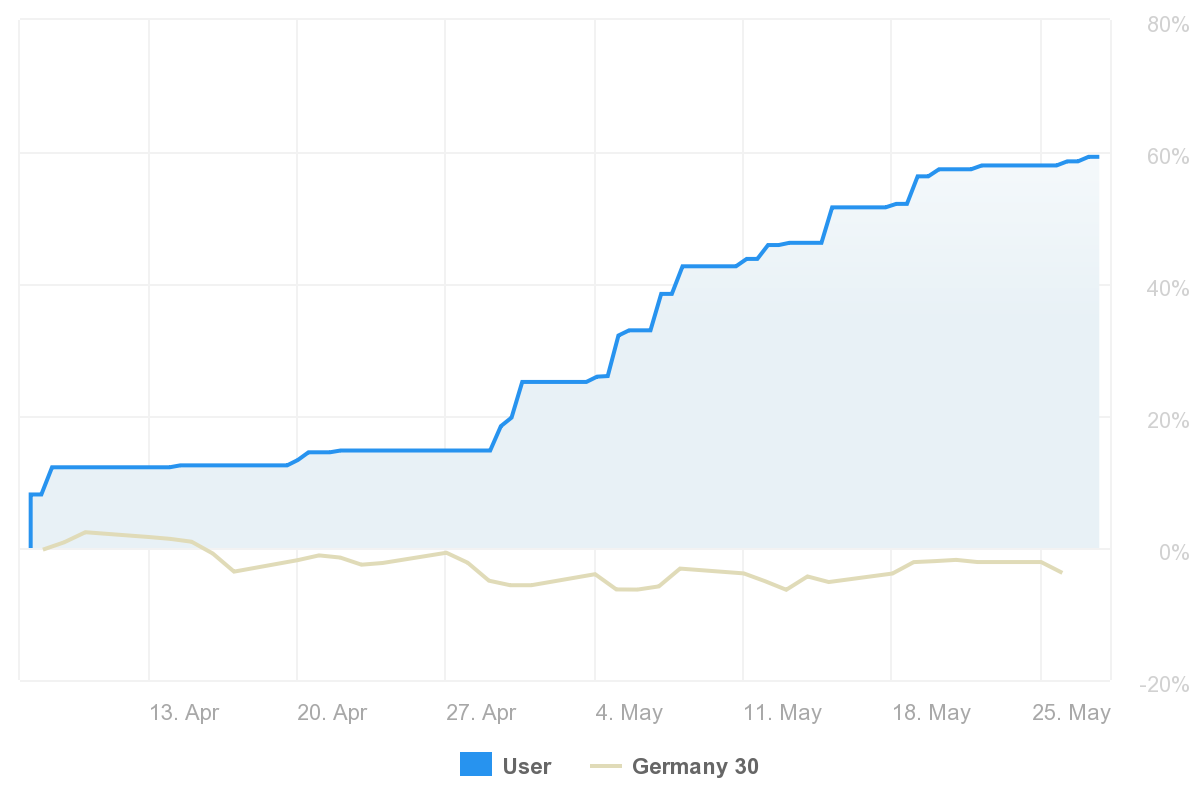This screenshot has width=1200, height=800.
Task: Click the rightmost end of the Germany 30 line
Action: point(1061,572)
